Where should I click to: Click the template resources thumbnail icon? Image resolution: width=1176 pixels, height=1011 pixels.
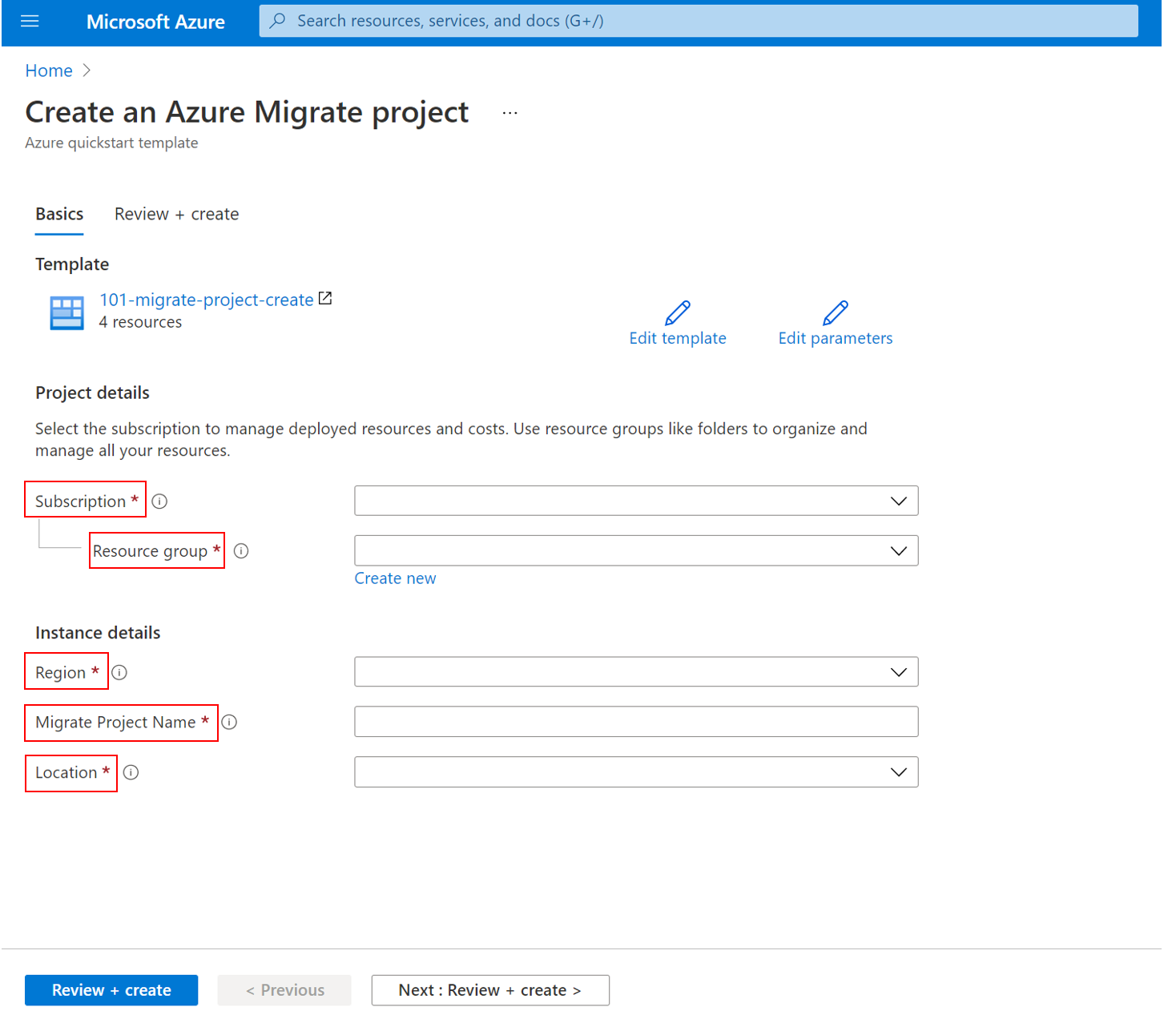pos(67,312)
